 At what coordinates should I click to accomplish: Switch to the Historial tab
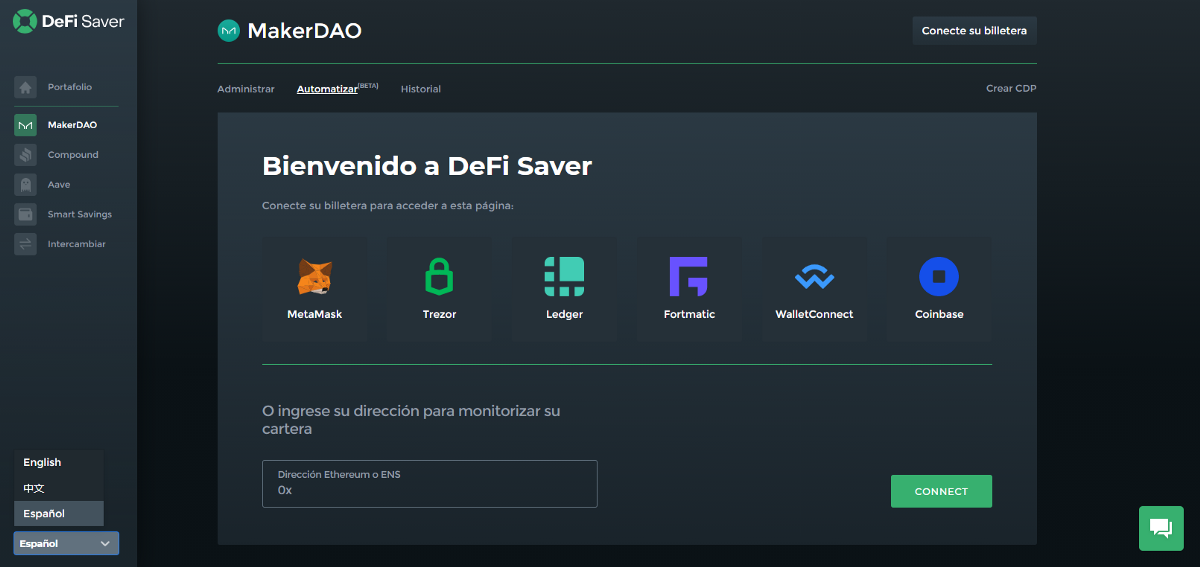coord(421,89)
